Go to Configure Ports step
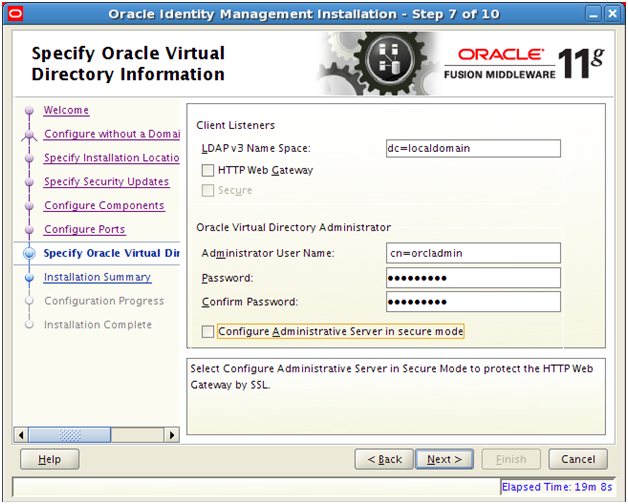Image resolution: width=628 pixels, height=504 pixels. tap(85, 229)
